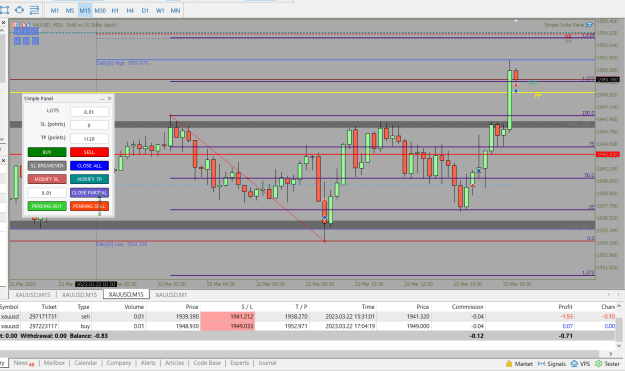Sort trades by T / P column header
Viewport: 625px width, 371px height.
[x=301, y=306]
